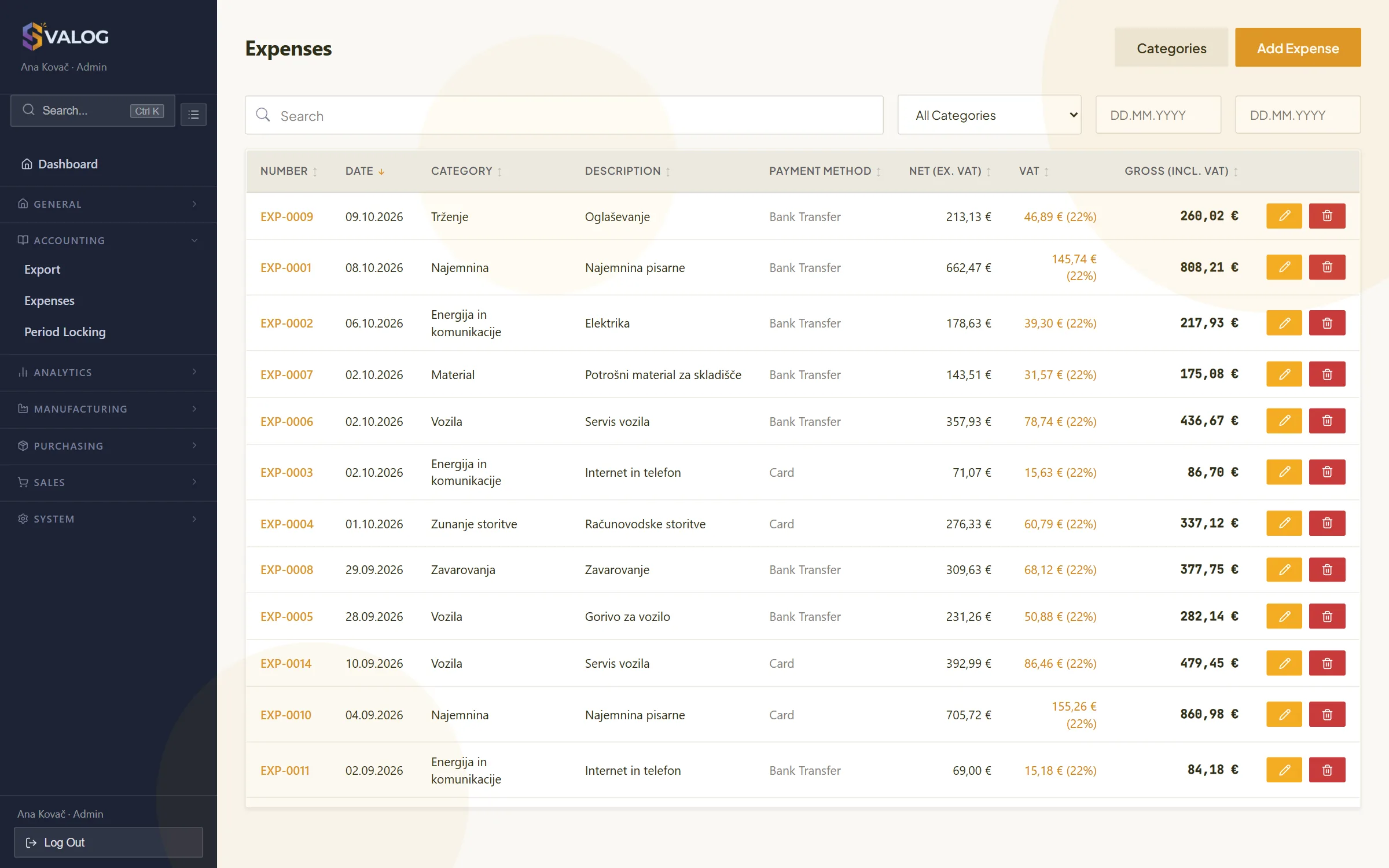The width and height of the screenshot is (1389, 868).
Task: Click the sidebar list toggle icon
Action: click(193, 115)
